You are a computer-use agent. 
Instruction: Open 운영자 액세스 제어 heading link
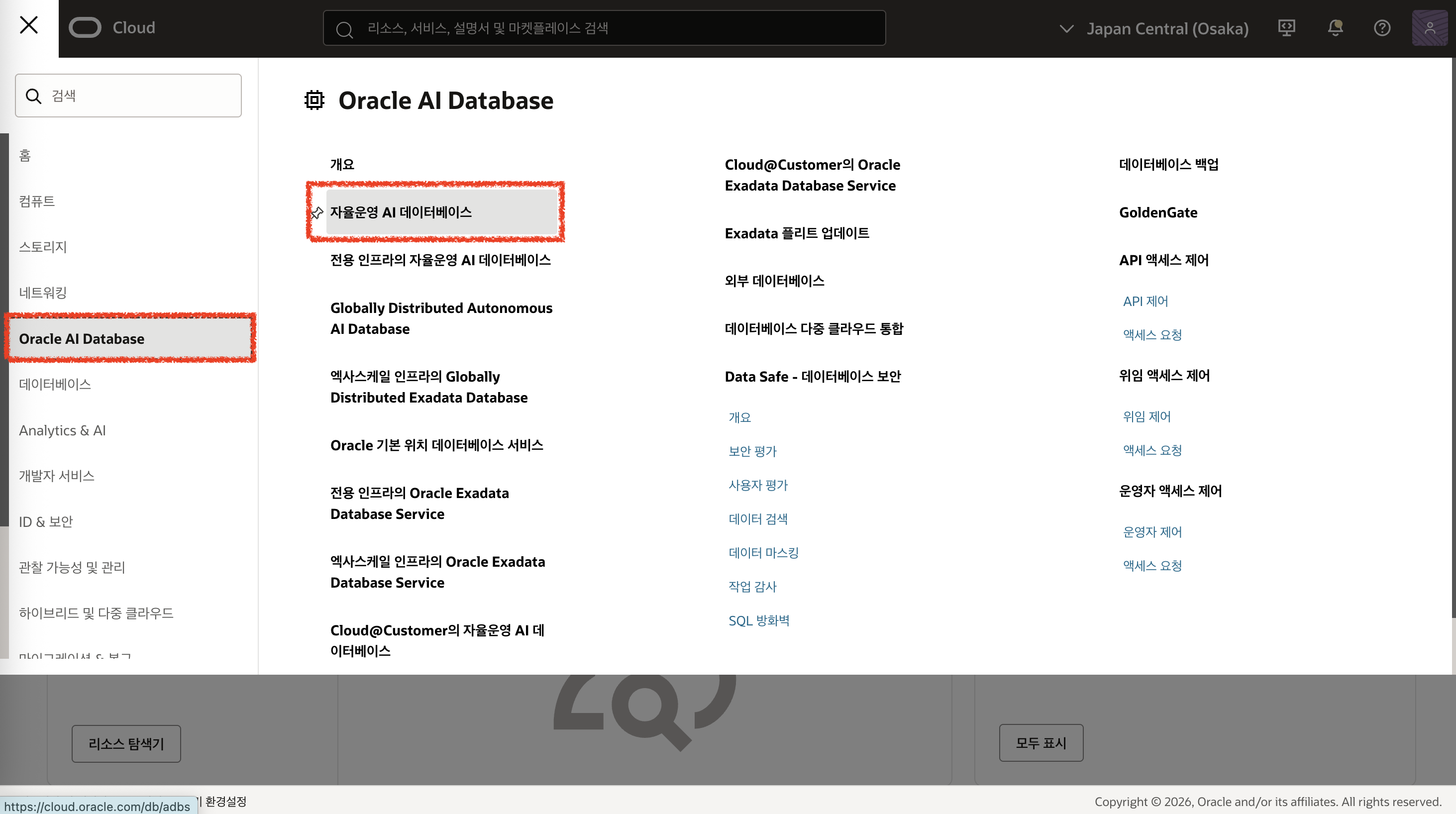[1170, 491]
